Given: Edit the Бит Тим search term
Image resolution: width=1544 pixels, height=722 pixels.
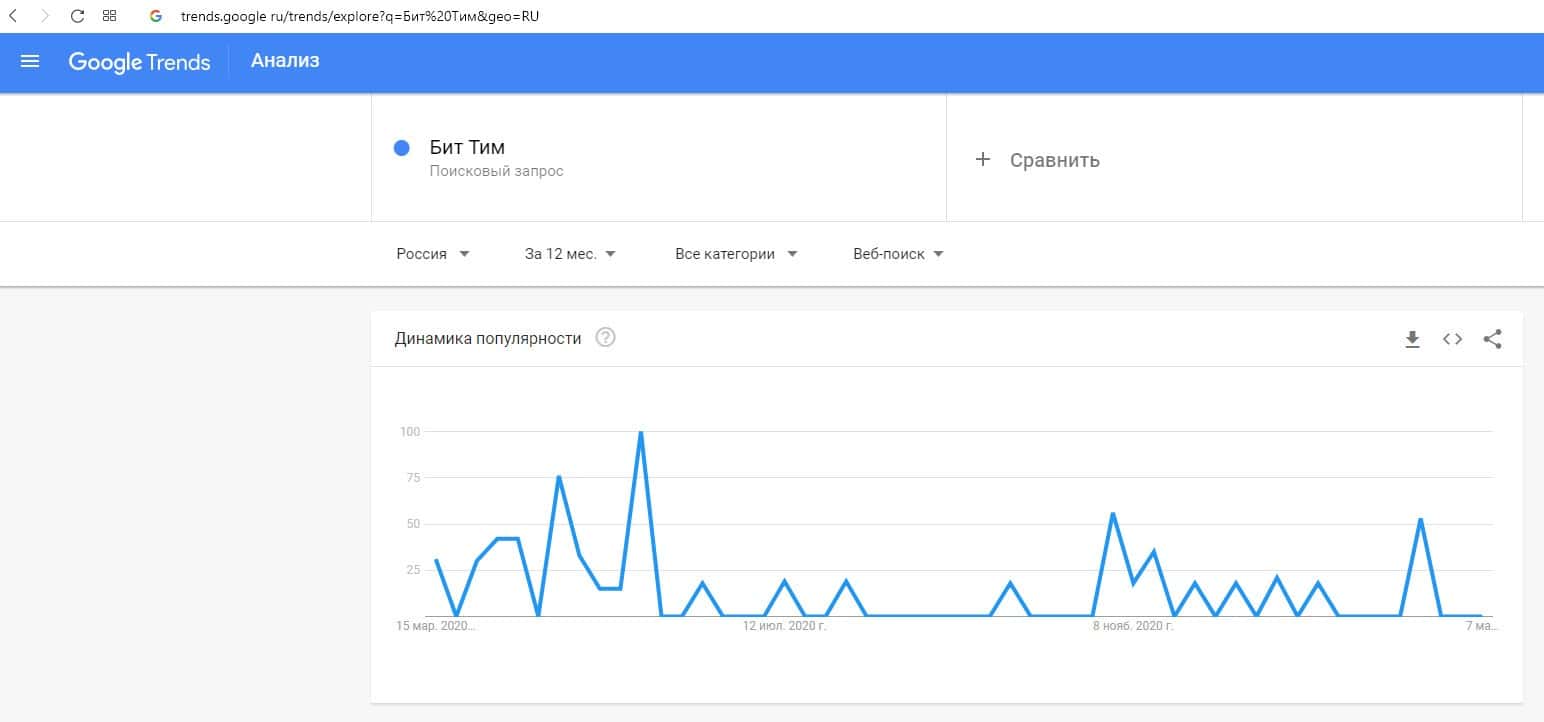Looking at the screenshot, I should tap(467, 148).
